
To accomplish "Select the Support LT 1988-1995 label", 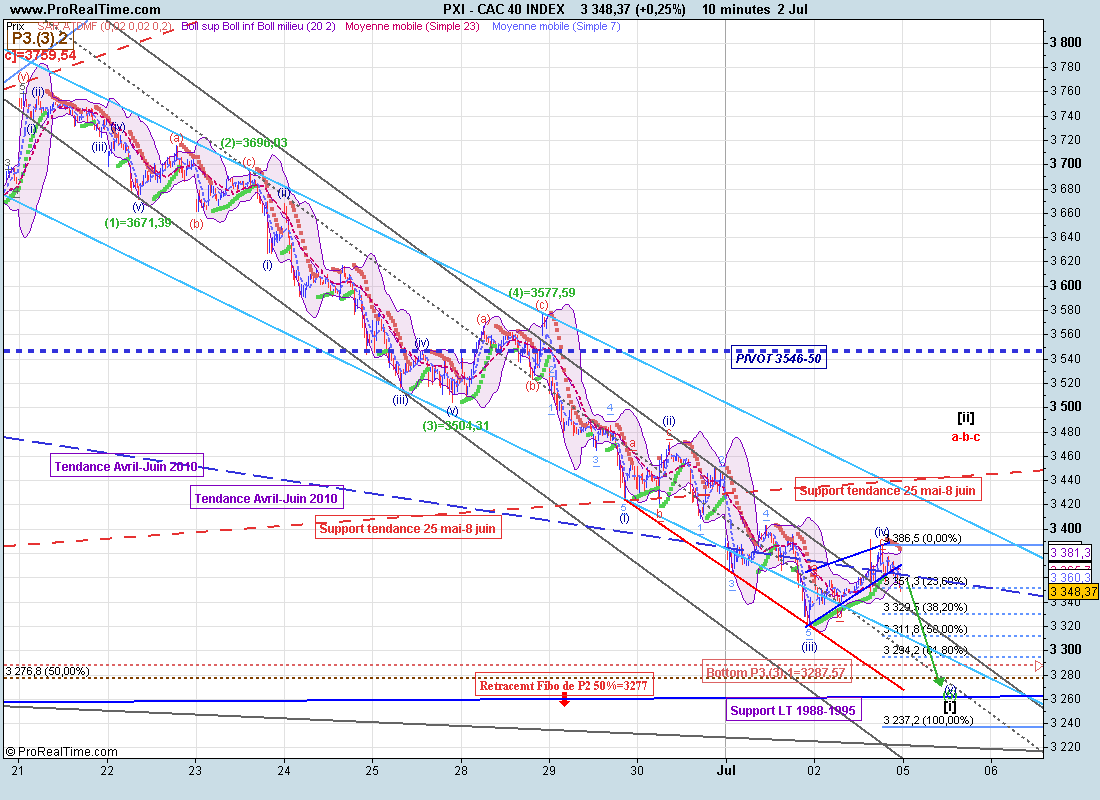I will click(793, 710).
